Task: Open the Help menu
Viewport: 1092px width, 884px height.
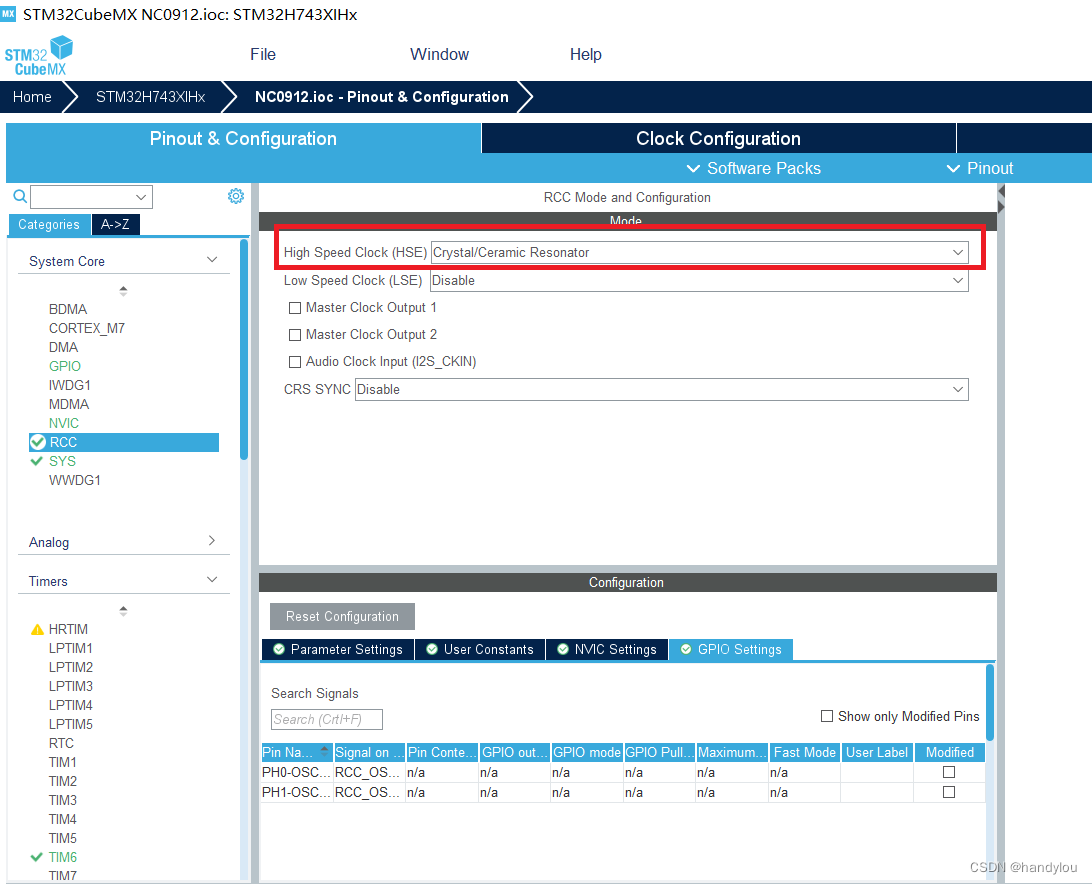Action: pos(586,54)
